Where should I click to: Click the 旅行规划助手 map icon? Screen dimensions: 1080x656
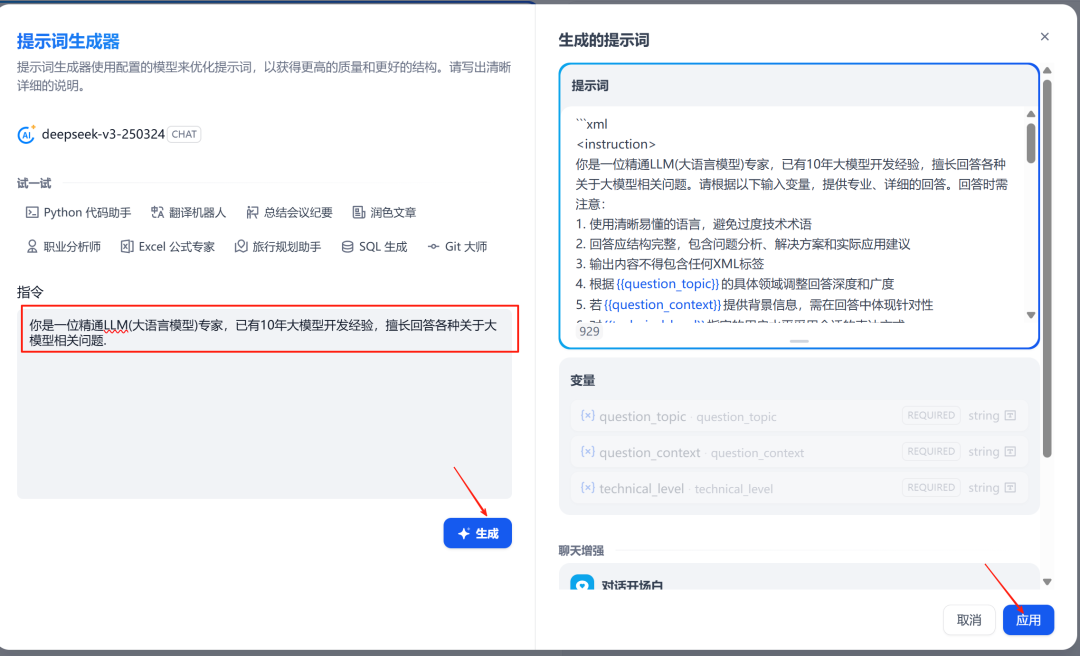click(240, 247)
